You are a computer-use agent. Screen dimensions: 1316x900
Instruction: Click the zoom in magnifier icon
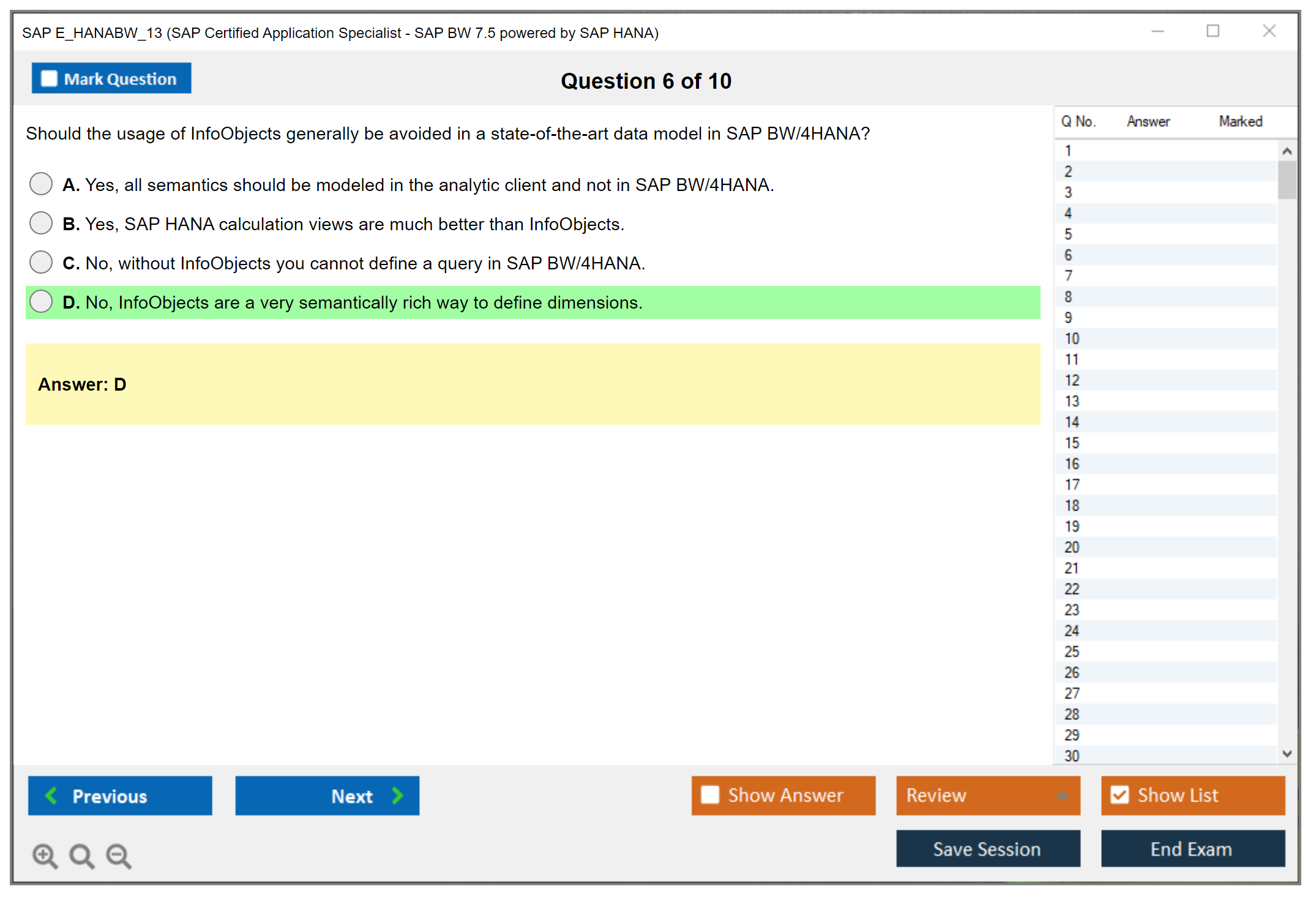pos(44,855)
